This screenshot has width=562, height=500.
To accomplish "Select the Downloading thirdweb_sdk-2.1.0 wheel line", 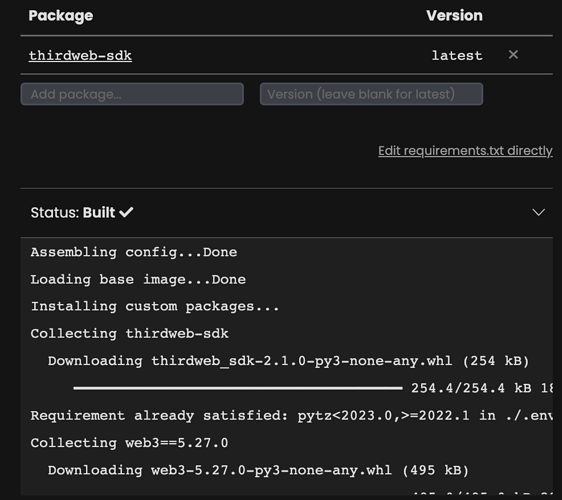I will (x=289, y=361).
